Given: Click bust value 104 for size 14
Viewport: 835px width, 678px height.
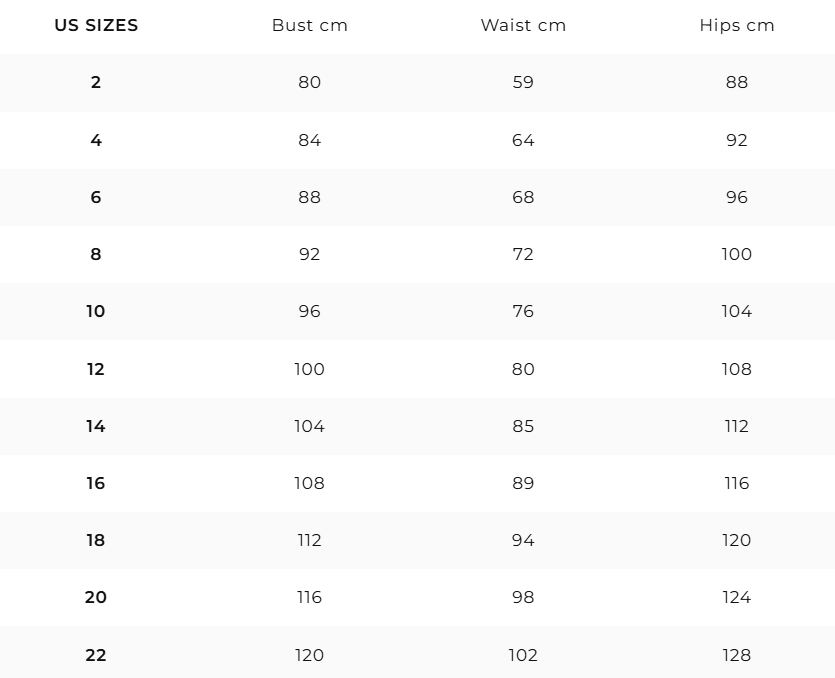Looking at the screenshot, I should [309, 426].
